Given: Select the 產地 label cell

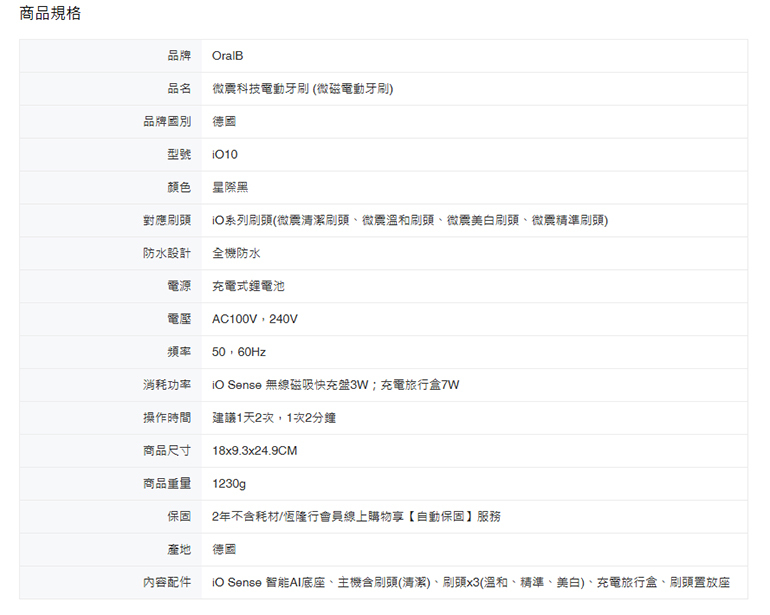Looking at the screenshot, I should point(110,550).
